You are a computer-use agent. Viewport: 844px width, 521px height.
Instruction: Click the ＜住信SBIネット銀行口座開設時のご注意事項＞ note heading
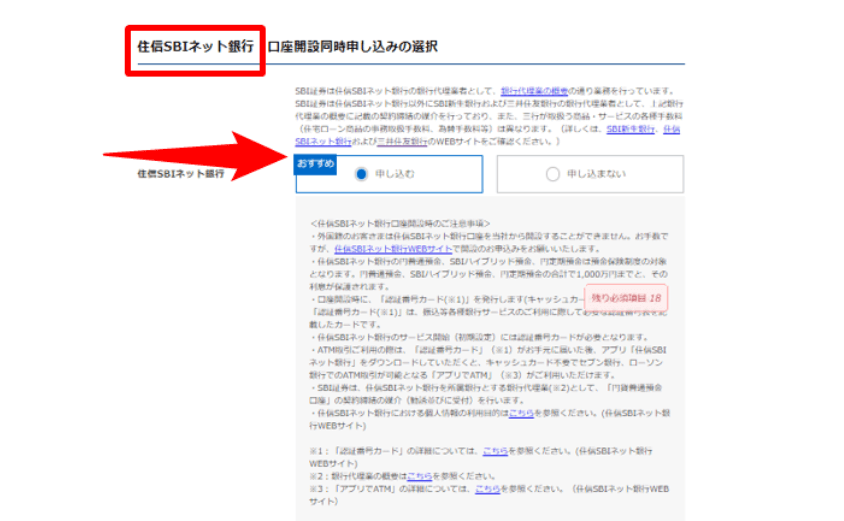pyautogui.click(x=400, y=223)
